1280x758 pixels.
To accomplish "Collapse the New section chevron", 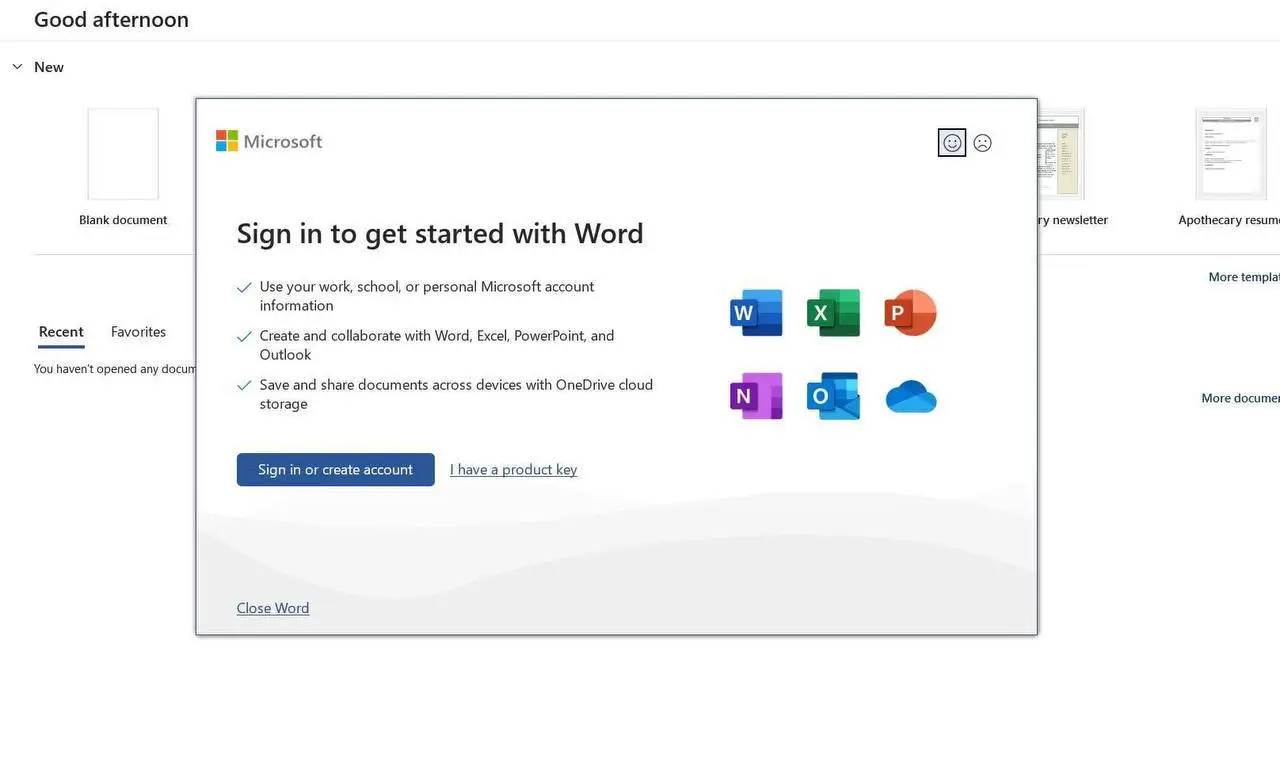I will (x=17, y=67).
